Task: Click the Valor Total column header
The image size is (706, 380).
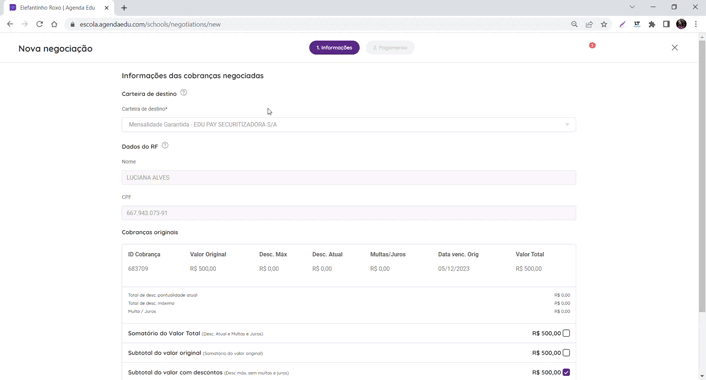Action: tap(530, 254)
